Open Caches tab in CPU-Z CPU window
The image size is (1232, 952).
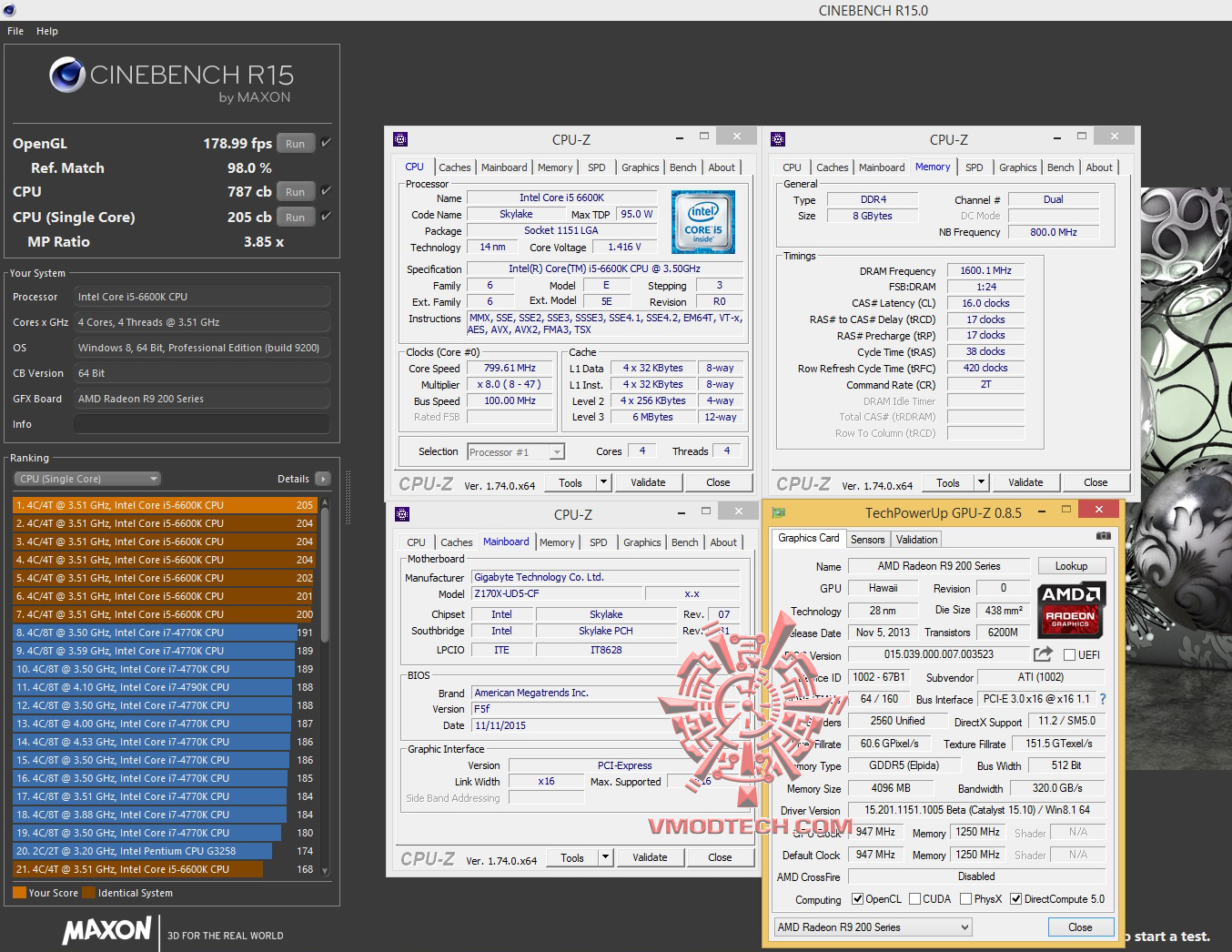tap(455, 167)
